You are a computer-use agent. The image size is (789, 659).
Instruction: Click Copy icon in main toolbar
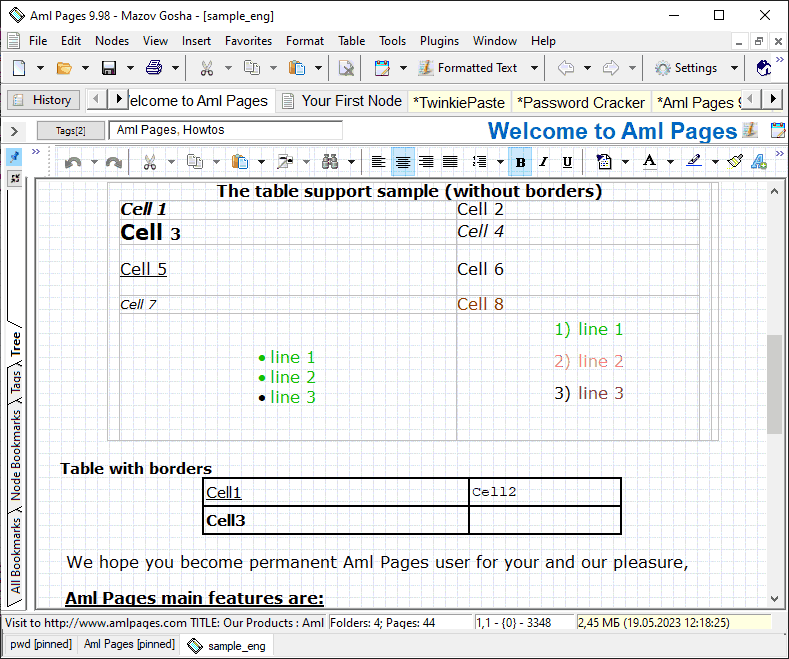pyautogui.click(x=252, y=67)
